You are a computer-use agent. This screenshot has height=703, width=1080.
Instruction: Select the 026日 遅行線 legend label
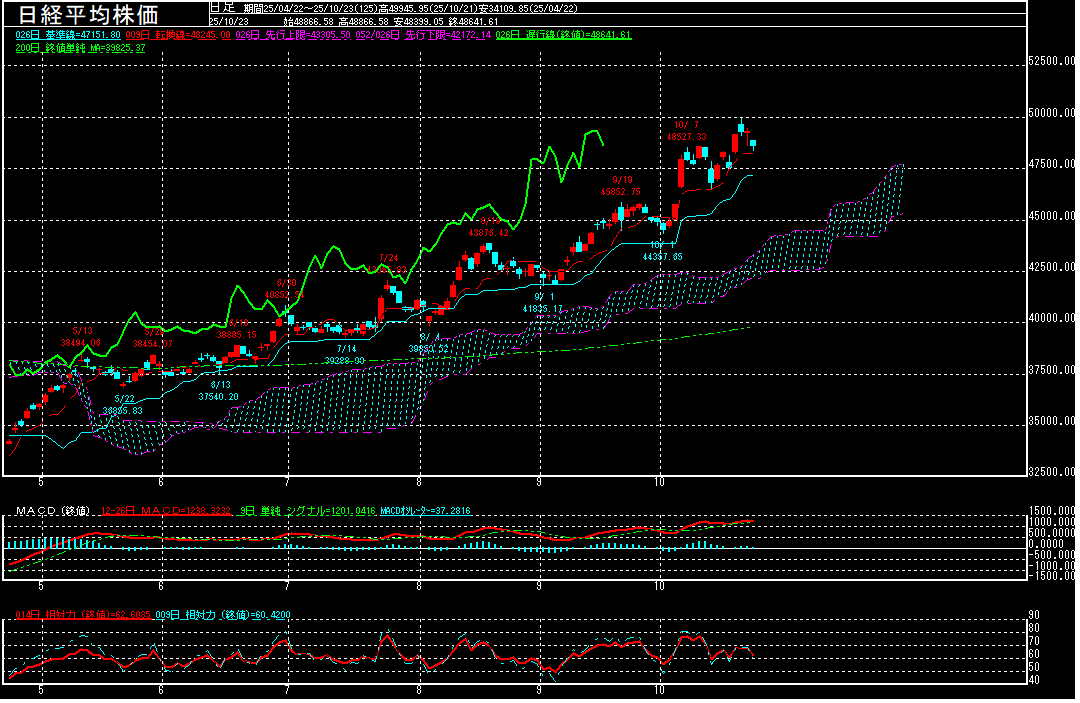tap(567, 34)
